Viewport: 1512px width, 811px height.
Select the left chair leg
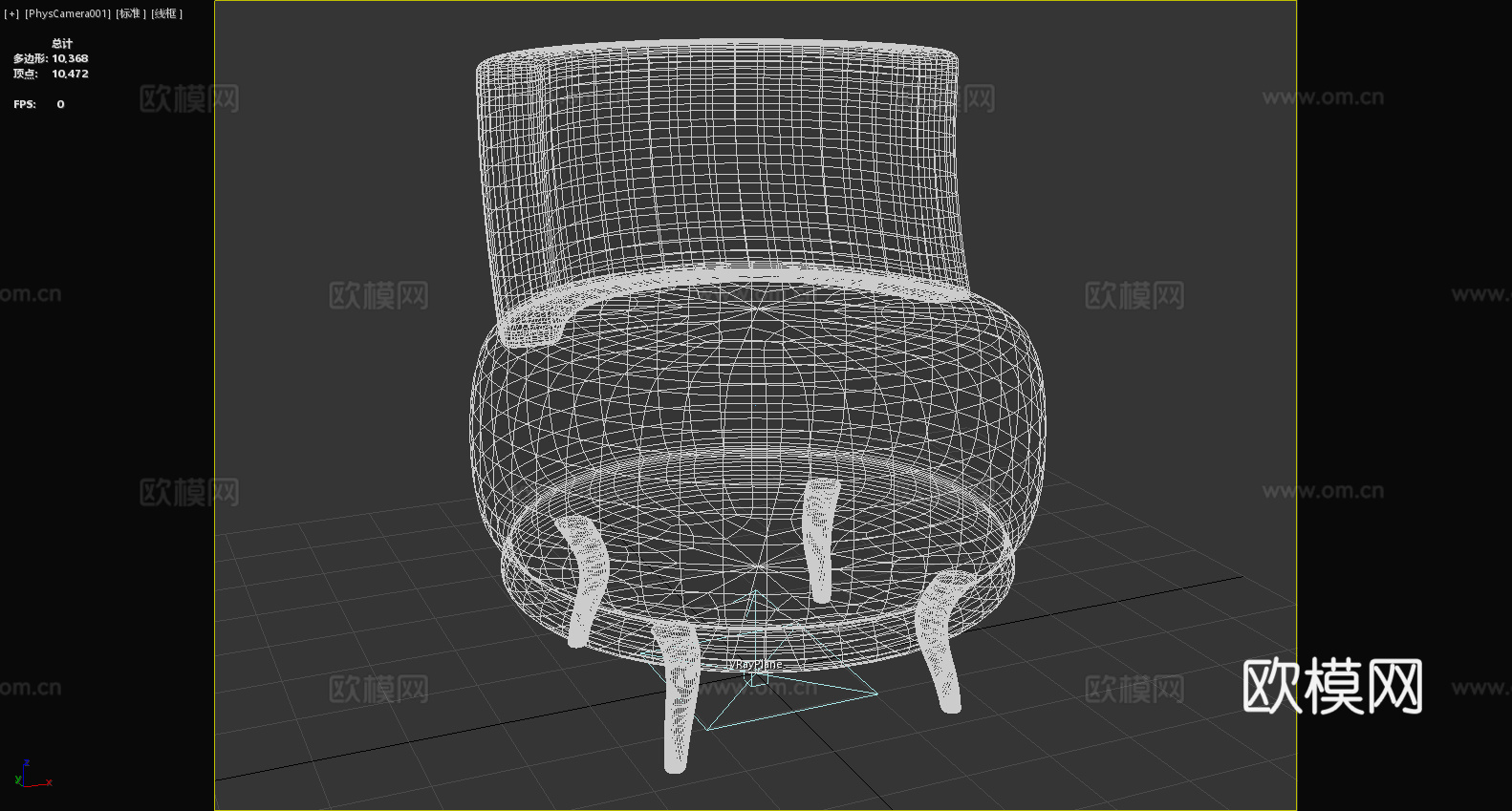(582, 580)
